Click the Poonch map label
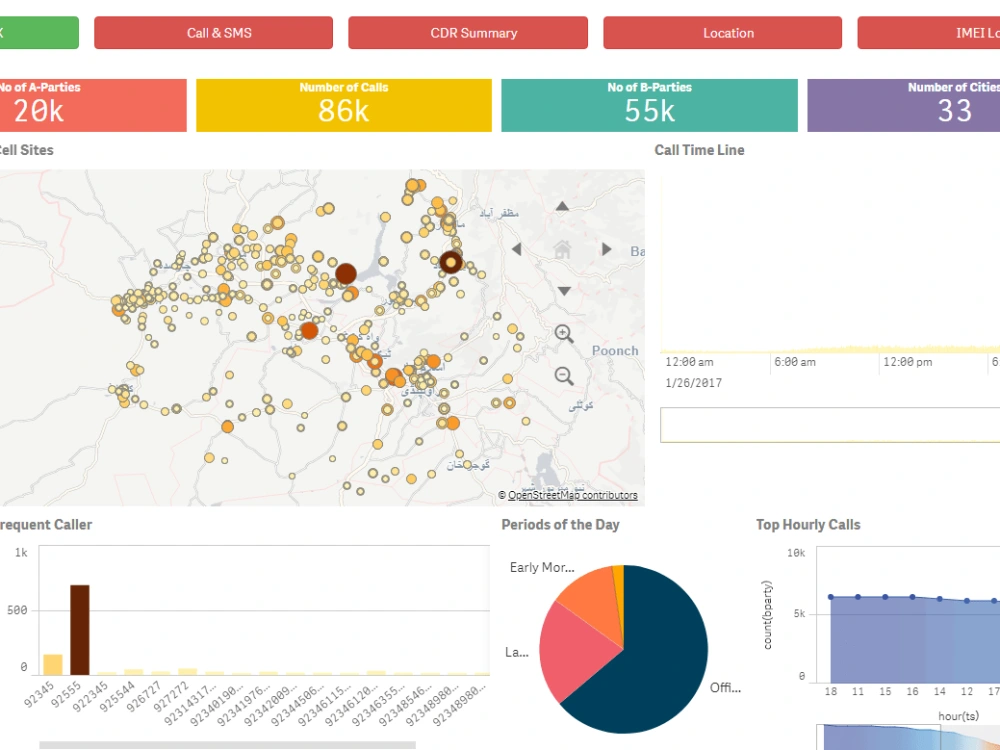 [615, 350]
